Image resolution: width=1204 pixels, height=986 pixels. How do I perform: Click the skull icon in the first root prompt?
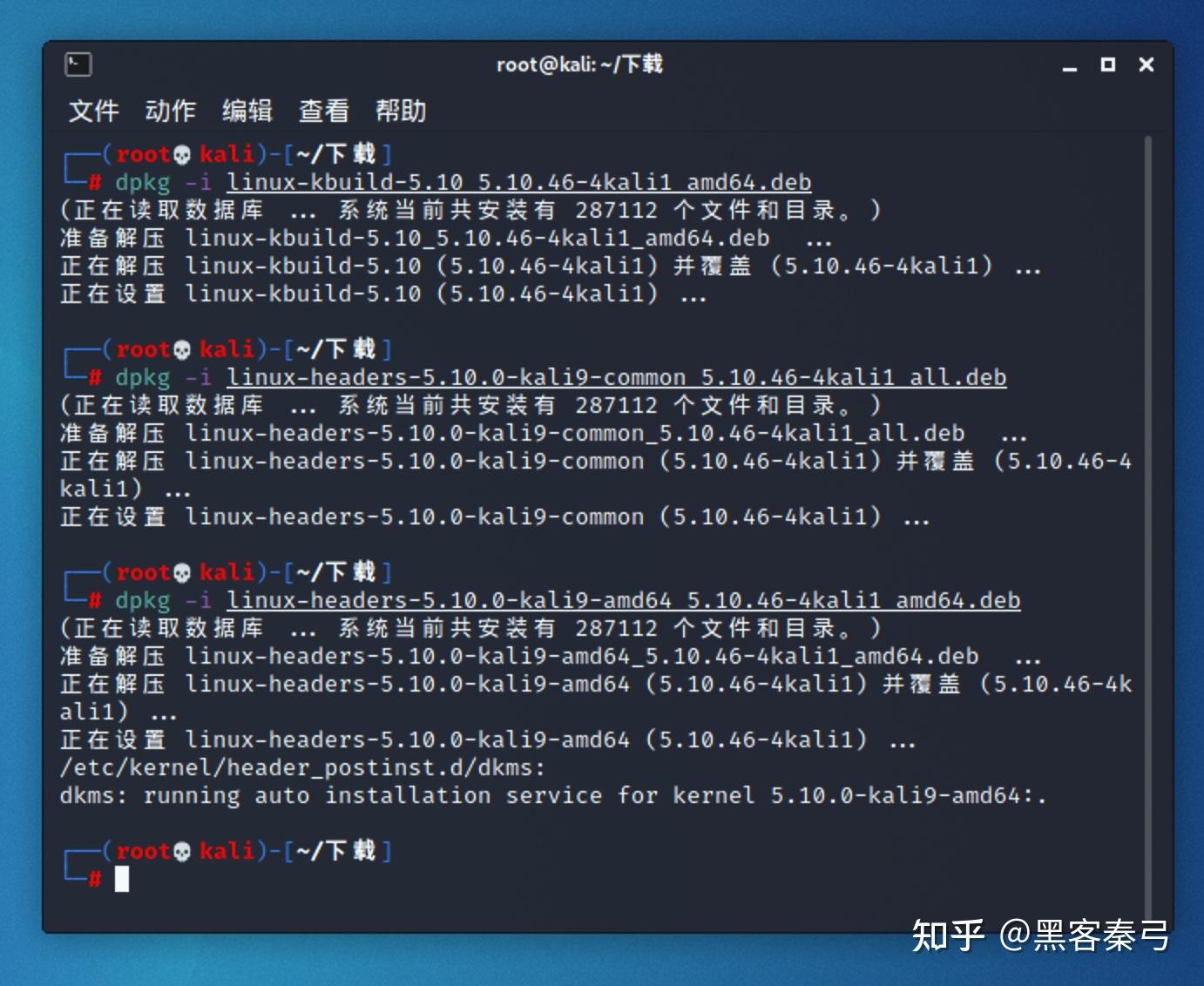(x=181, y=153)
